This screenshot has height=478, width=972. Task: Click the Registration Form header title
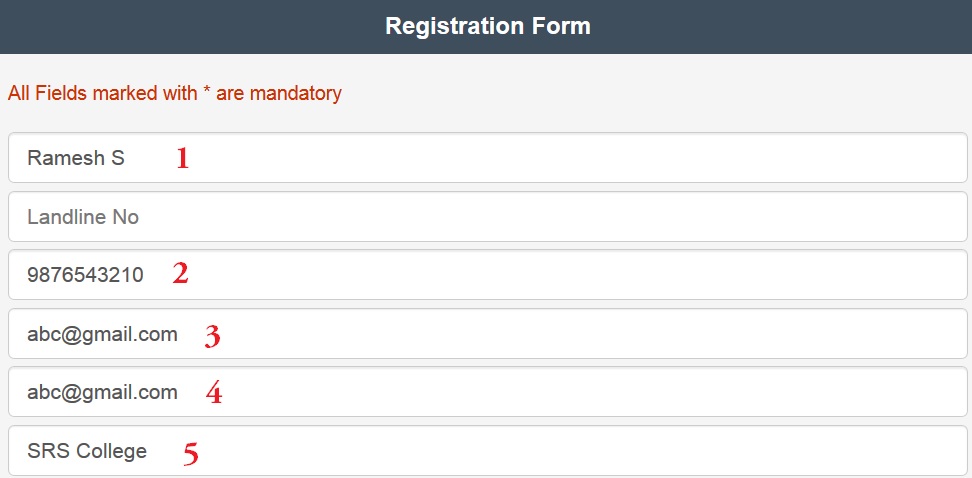click(487, 26)
